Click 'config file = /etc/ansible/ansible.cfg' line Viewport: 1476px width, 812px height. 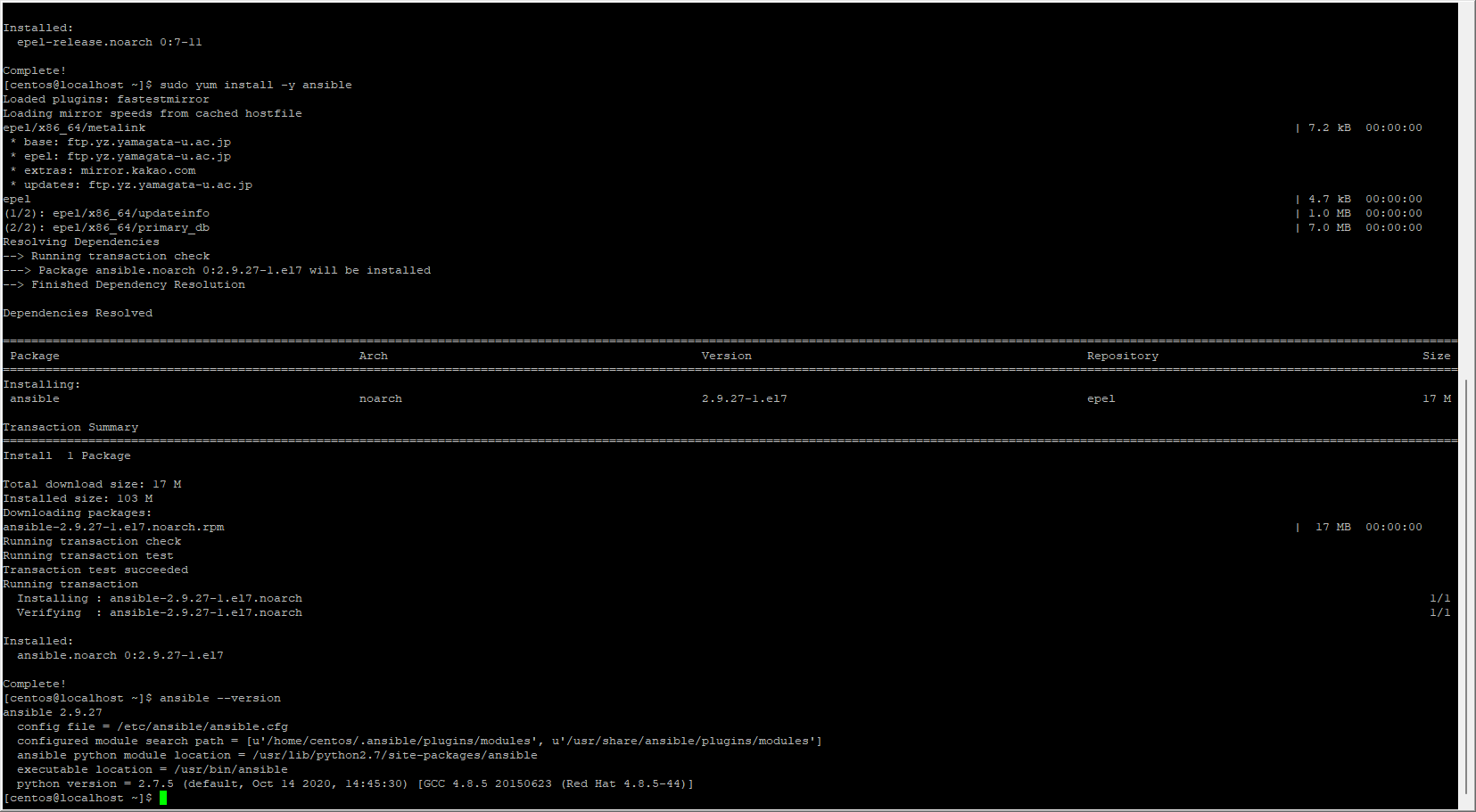153,726
